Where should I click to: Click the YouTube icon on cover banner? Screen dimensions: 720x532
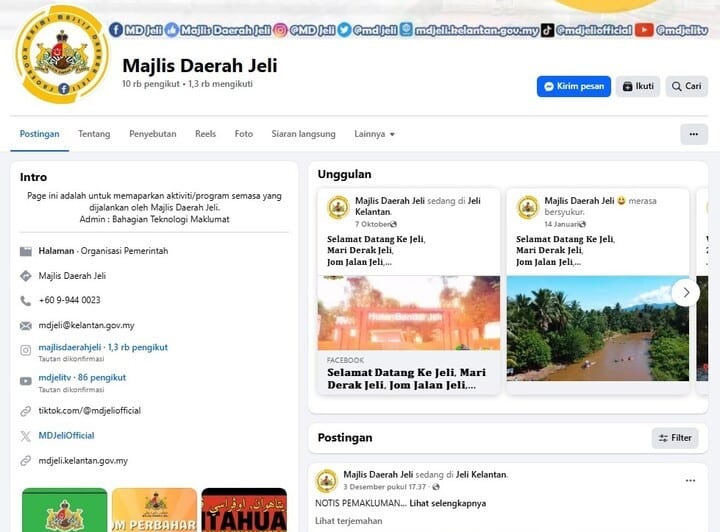(x=644, y=30)
